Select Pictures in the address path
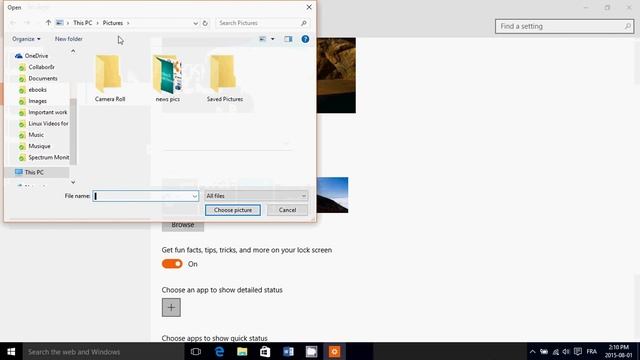Viewport: 640px width, 360px height. pyautogui.click(x=113, y=23)
